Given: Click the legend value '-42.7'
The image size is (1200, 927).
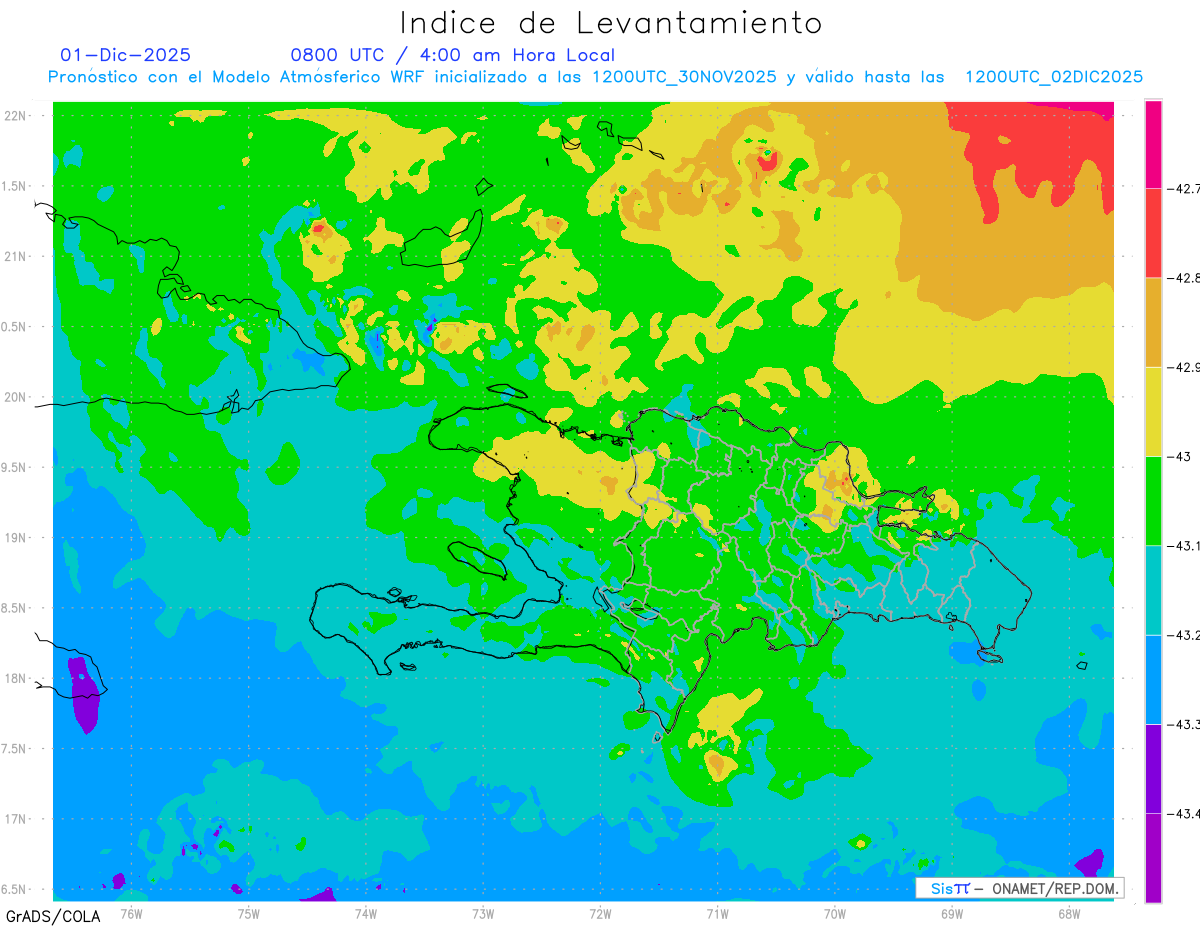Looking at the screenshot, I should coord(1184,188).
